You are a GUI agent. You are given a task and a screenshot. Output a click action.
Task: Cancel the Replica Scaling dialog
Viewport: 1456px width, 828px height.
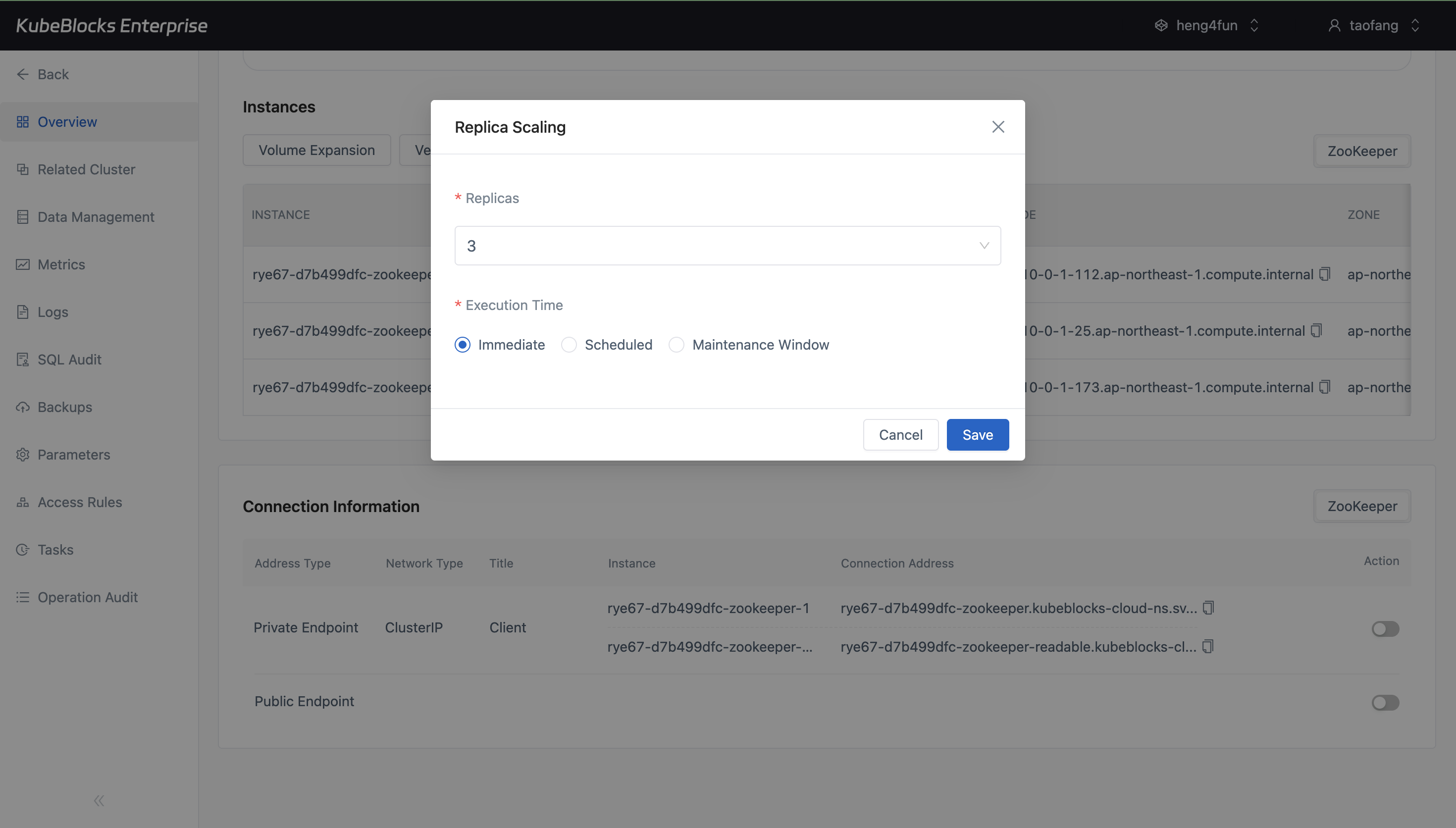click(900, 434)
